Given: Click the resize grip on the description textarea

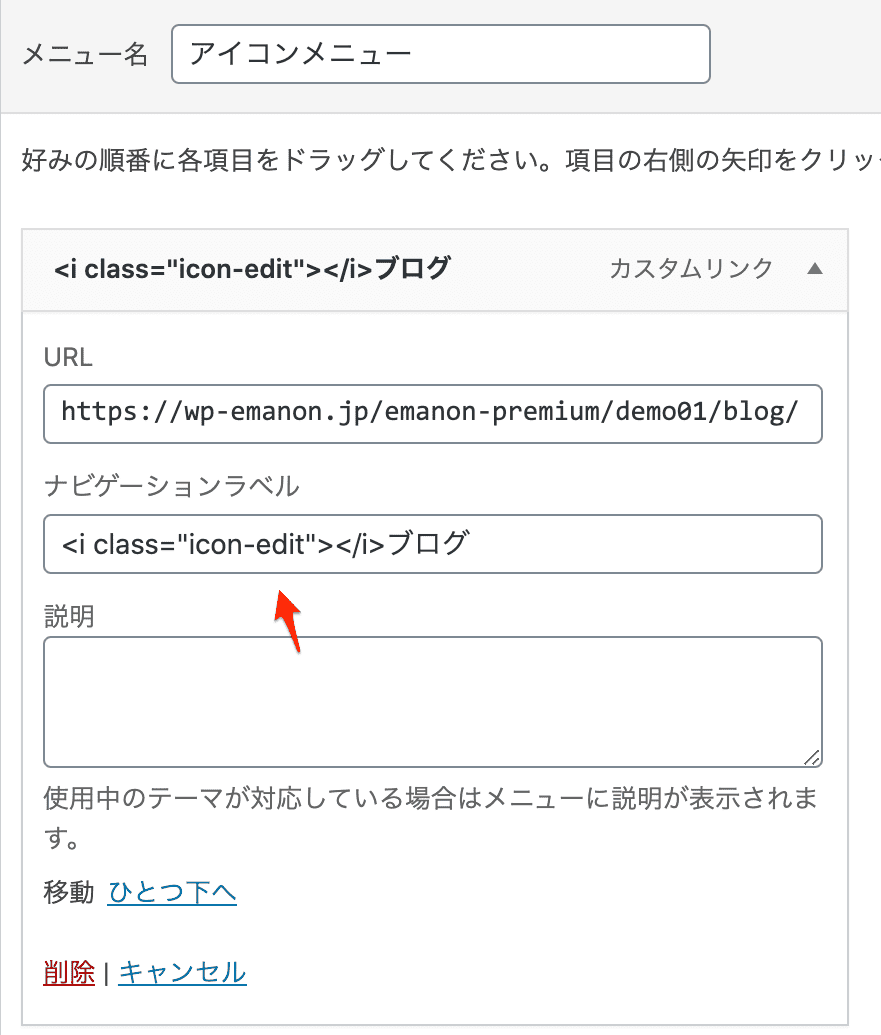Looking at the screenshot, I should (x=812, y=758).
